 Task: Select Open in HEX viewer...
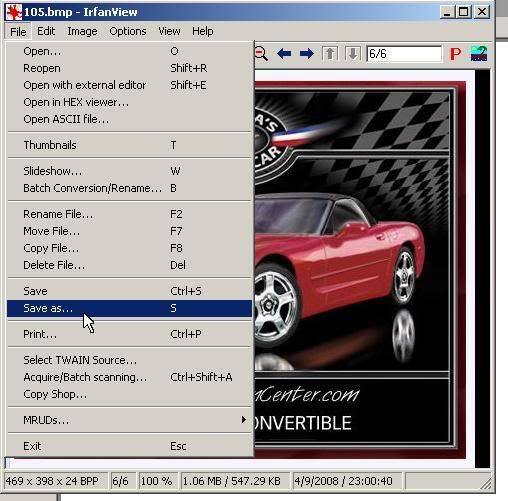[x=130, y=102]
